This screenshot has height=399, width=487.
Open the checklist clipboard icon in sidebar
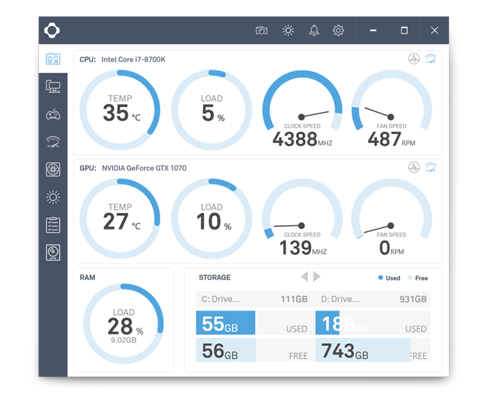[53, 225]
